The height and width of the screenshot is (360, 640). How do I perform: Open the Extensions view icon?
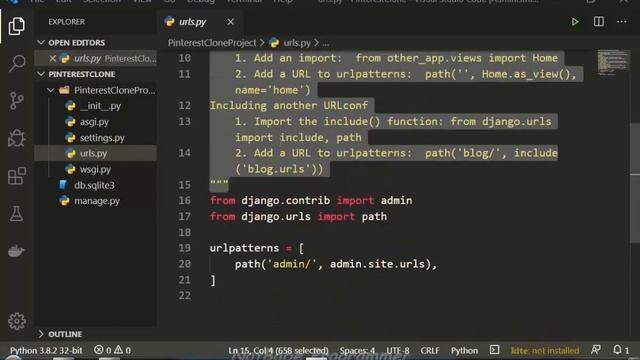(x=16, y=176)
